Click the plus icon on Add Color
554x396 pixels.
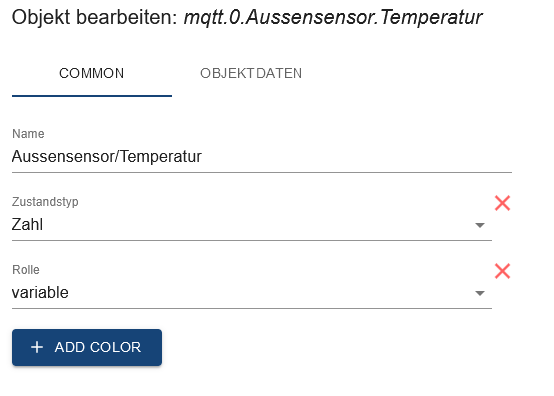(37, 347)
